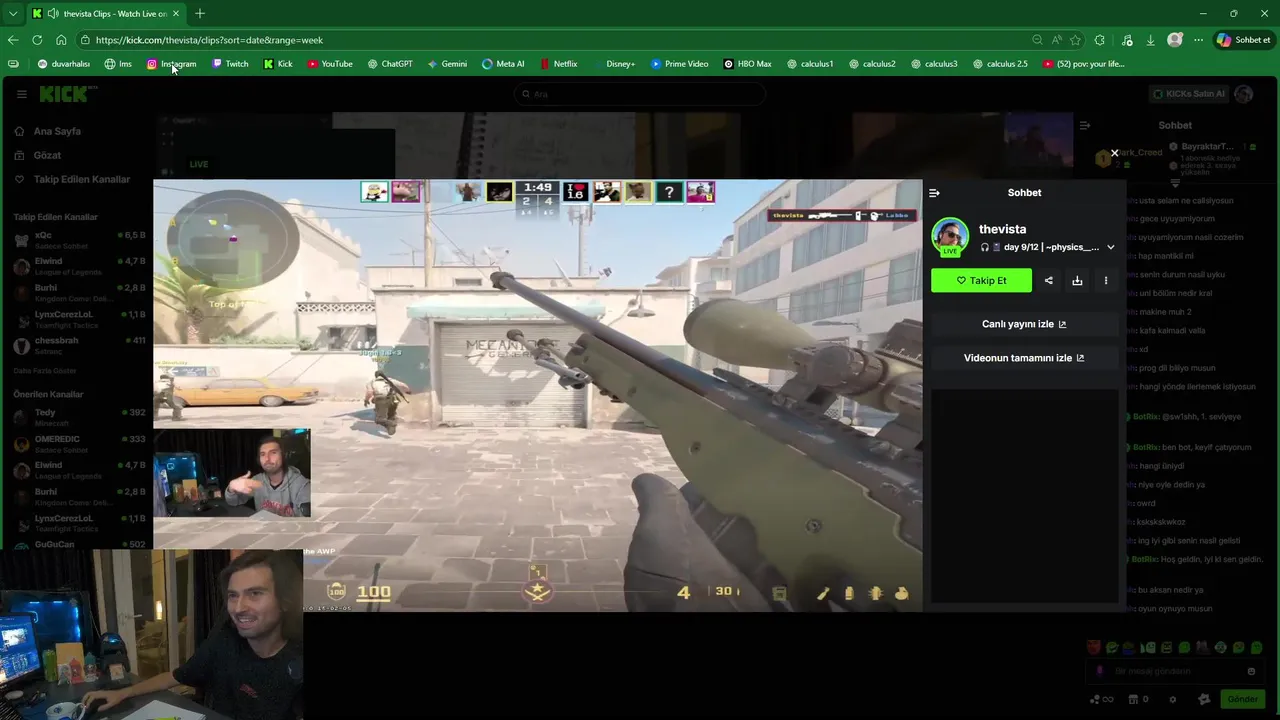The image size is (1280, 720).
Task: Open the HBO Max bookmark
Action: [x=747, y=64]
